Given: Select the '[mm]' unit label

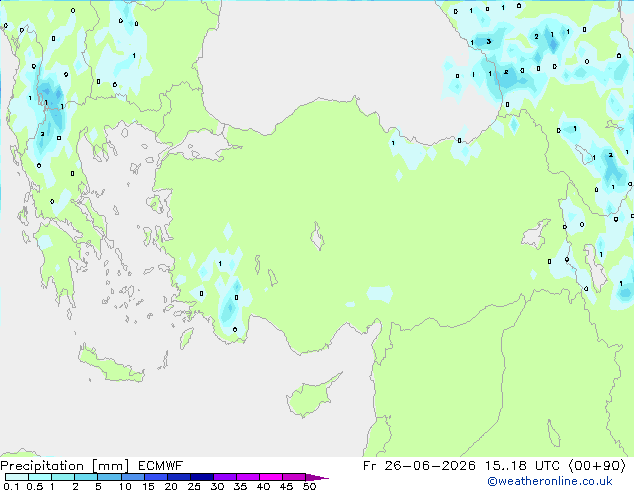Looking at the screenshot, I should tap(110, 466).
